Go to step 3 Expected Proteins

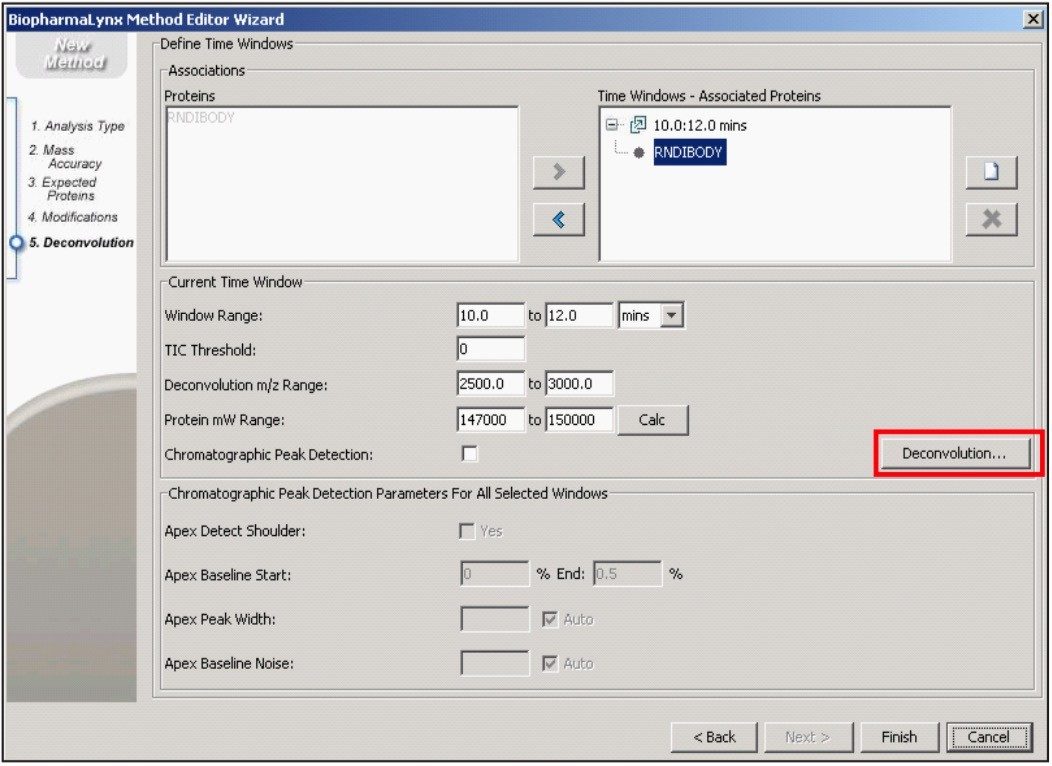pyautogui.click(x=62, y=189)
